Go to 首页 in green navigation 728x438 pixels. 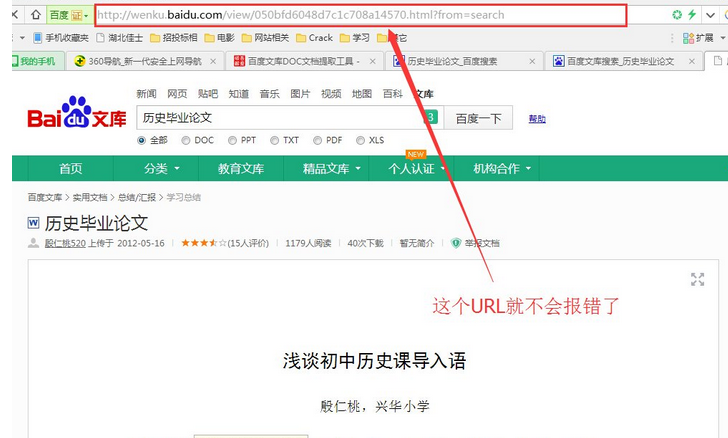(71, 169)
